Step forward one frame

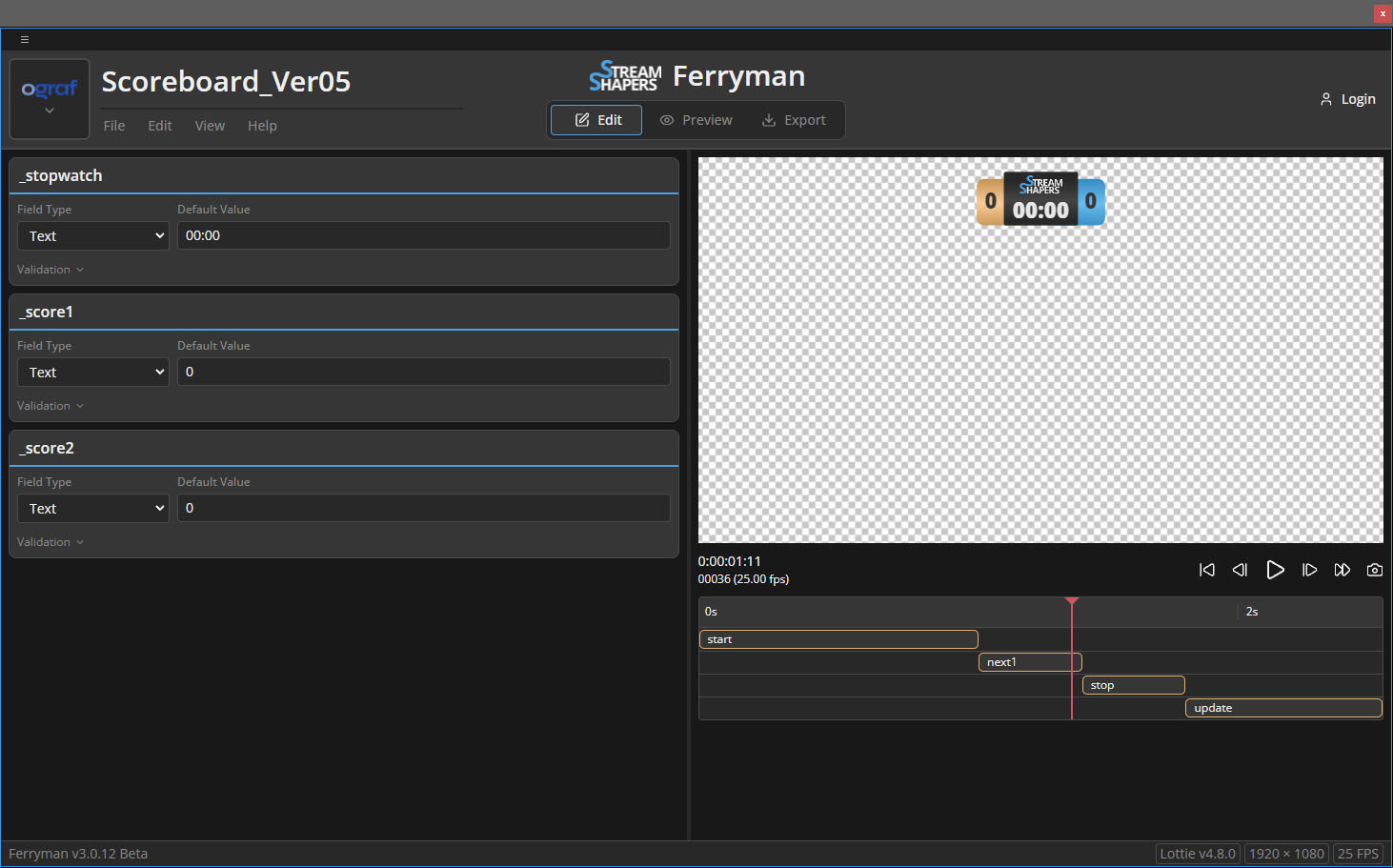1310,570
